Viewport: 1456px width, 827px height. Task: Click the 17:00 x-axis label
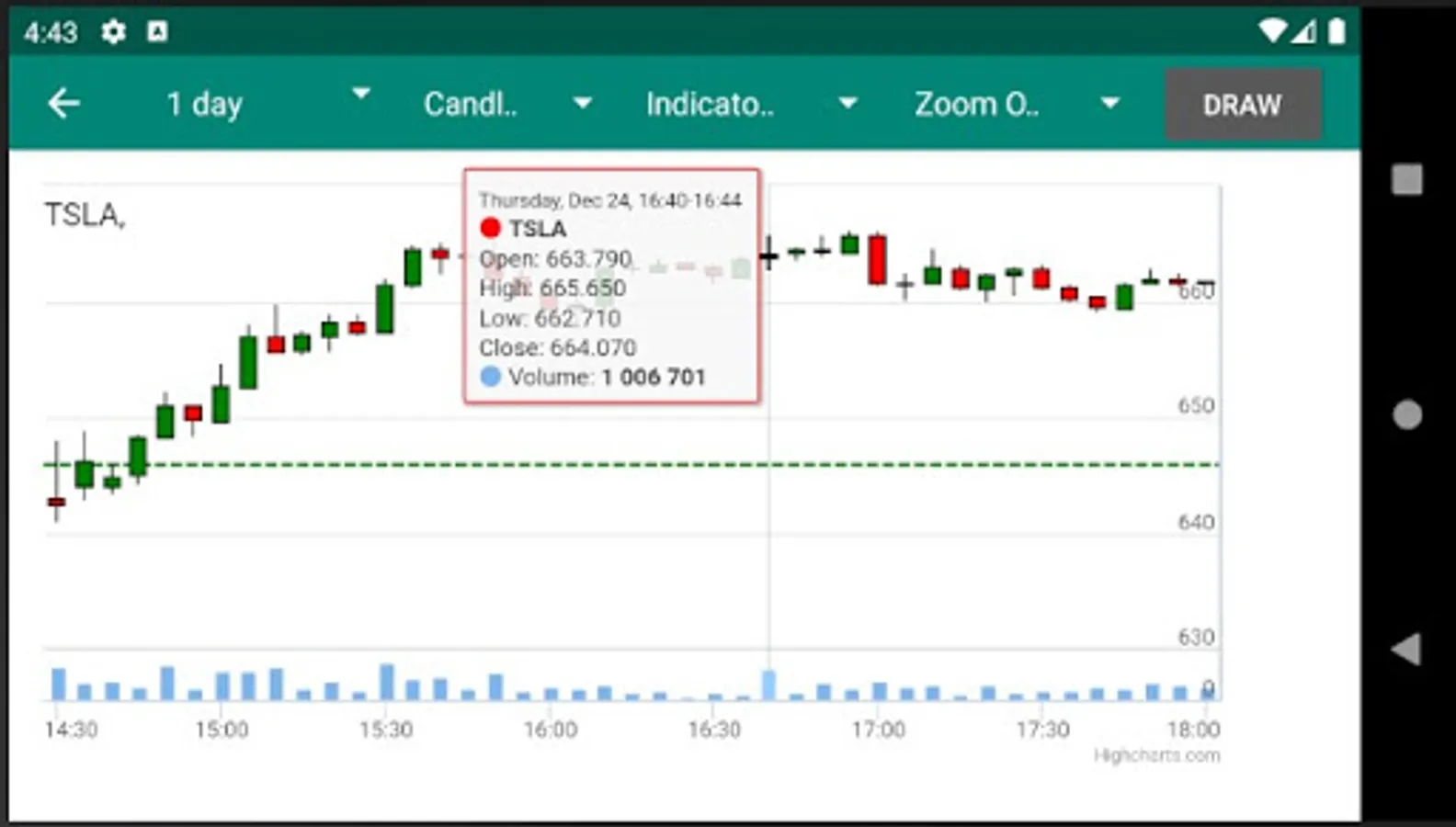click(879, 730)
